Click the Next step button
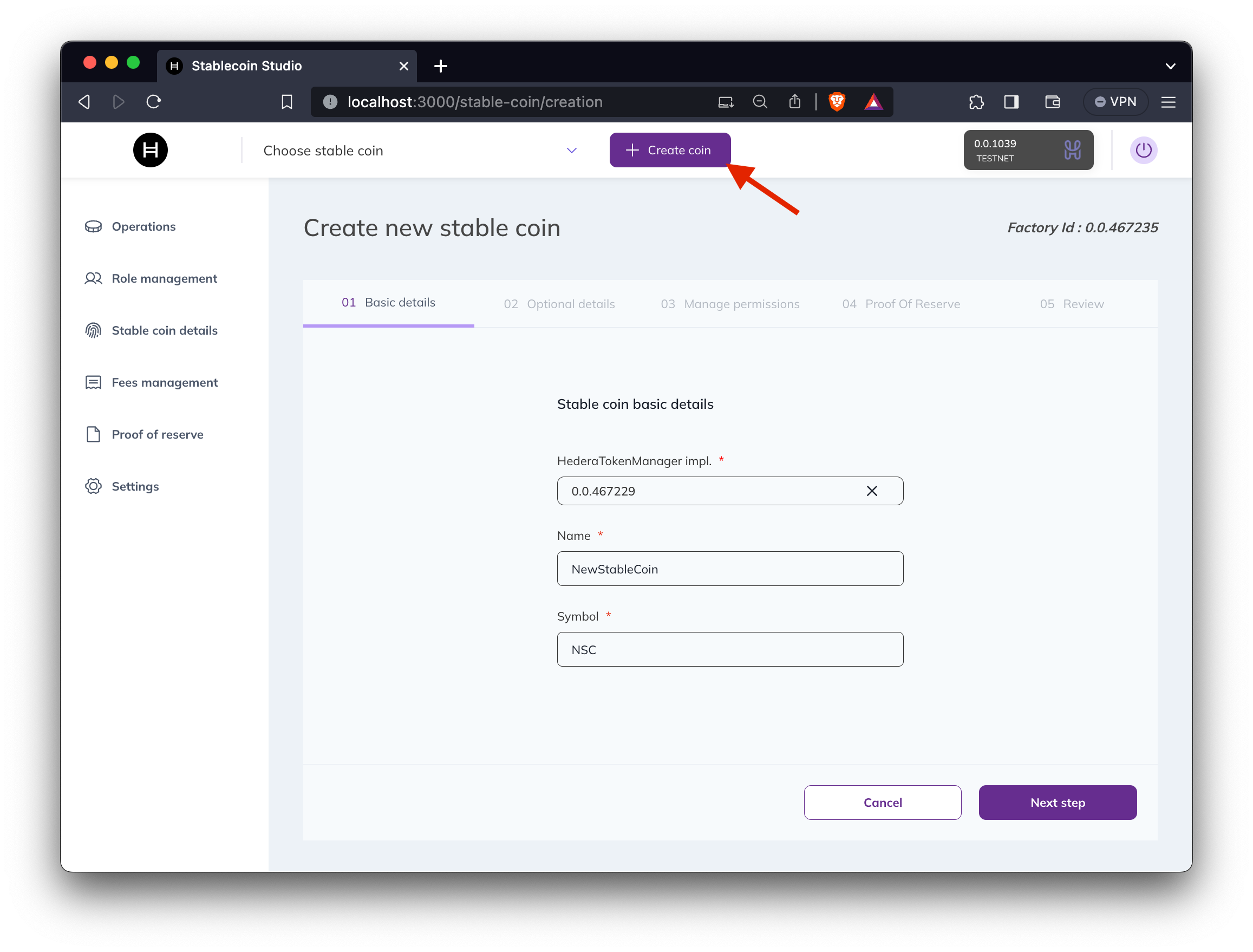1253x952 pixels. coord(1057,803)
